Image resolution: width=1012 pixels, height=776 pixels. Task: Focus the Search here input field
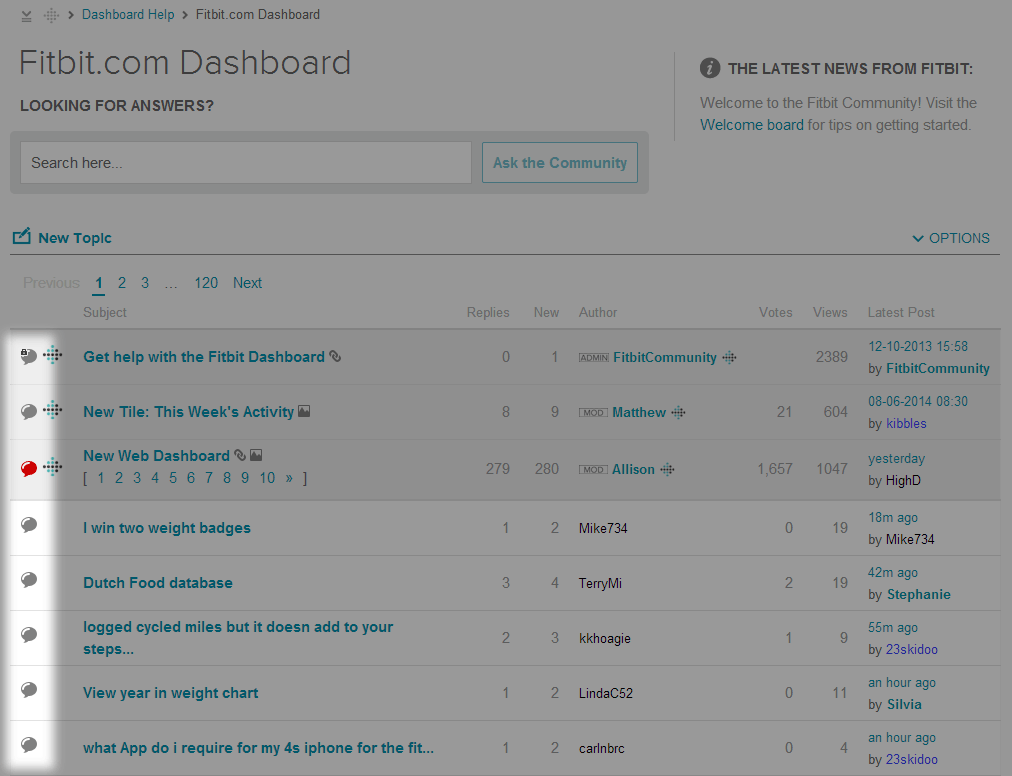coord(245,163)
